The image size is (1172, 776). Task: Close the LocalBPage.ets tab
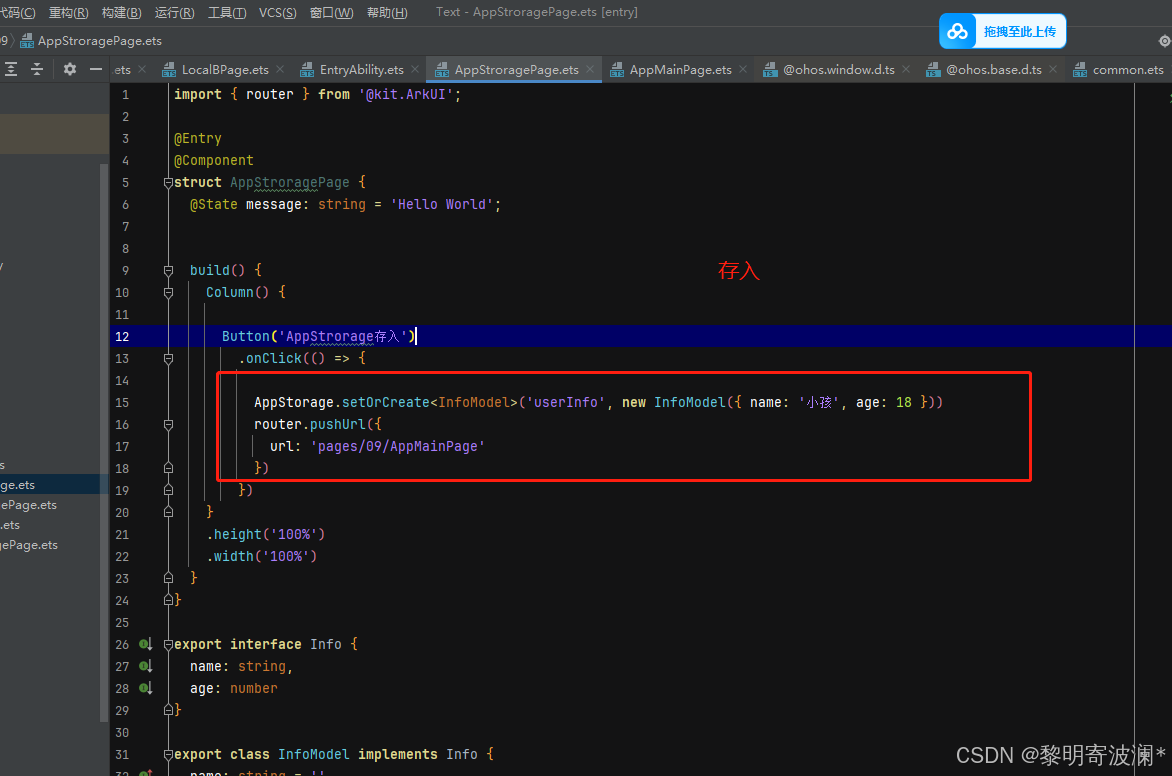pyautogui.click(x=280, y=69)
